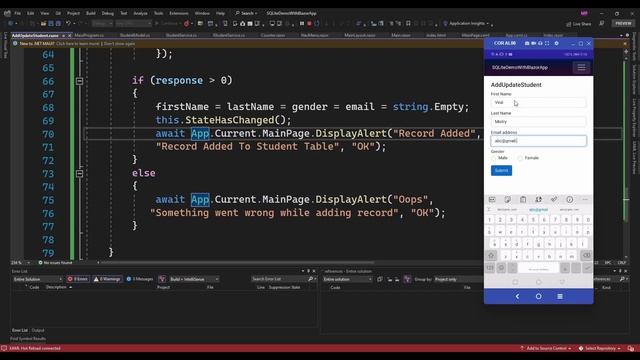Click the PREVIEW button
The height and width of the screenshot is (360, 640).
point(623,24)
